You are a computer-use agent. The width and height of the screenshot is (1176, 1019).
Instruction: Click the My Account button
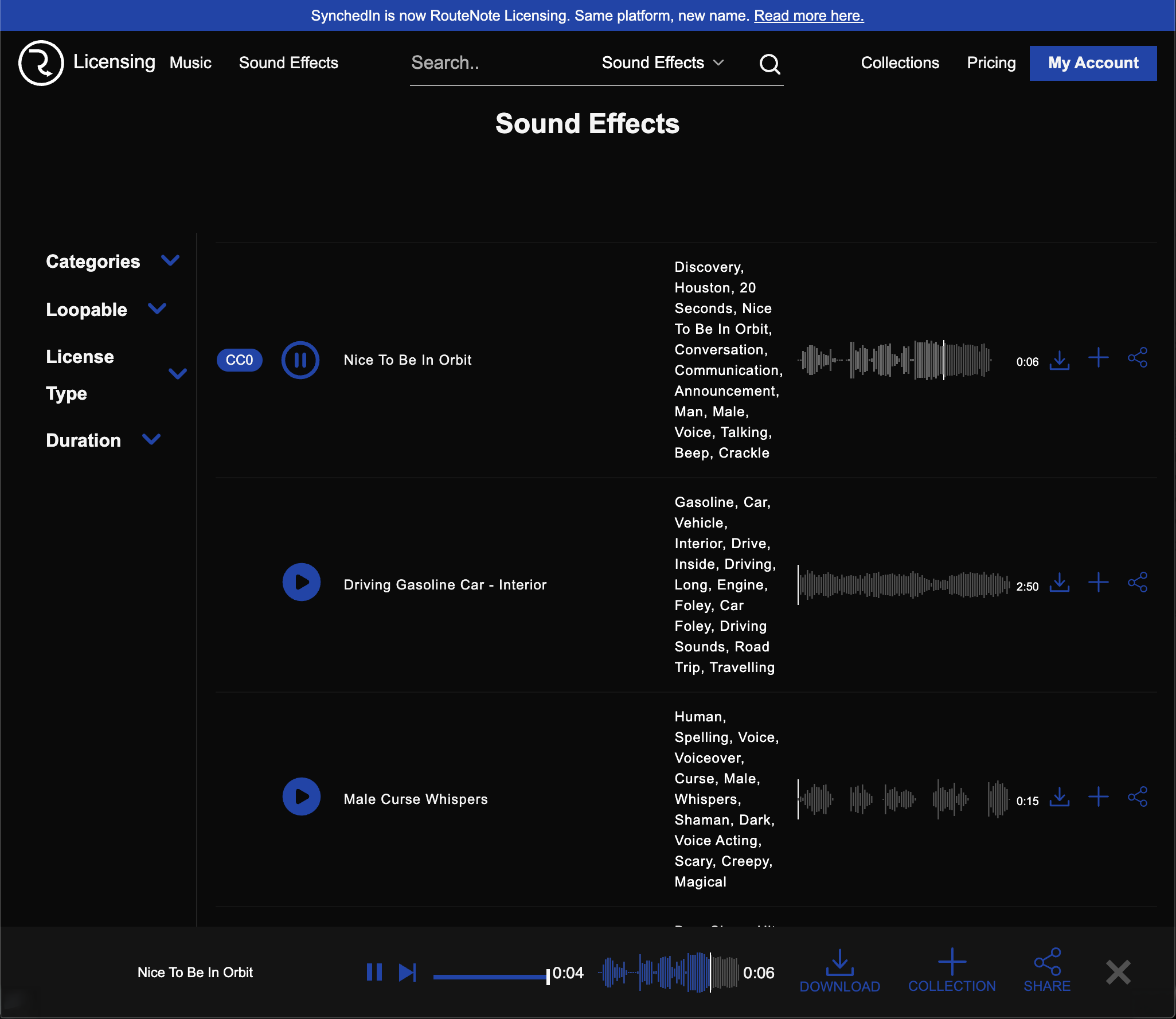[1093, 63]
